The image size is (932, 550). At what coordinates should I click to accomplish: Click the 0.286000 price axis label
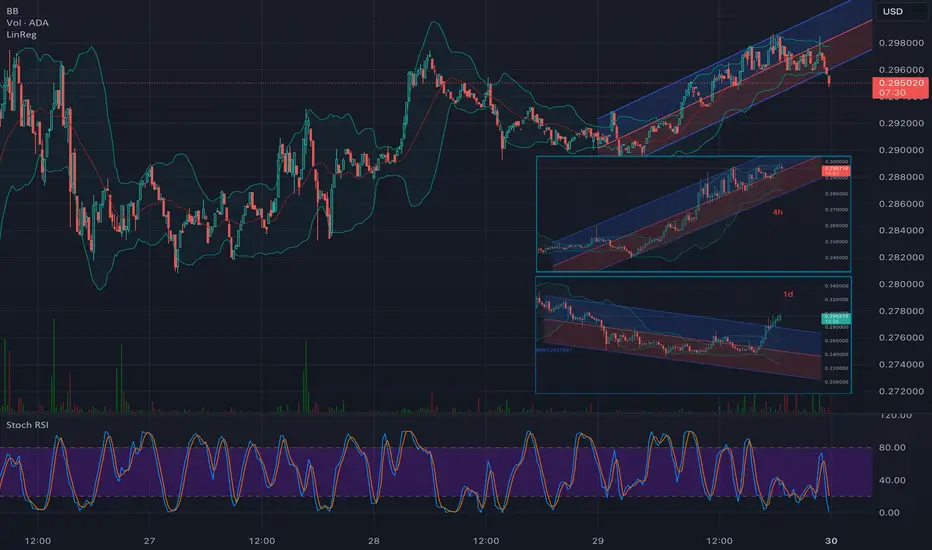click(901, 203)
